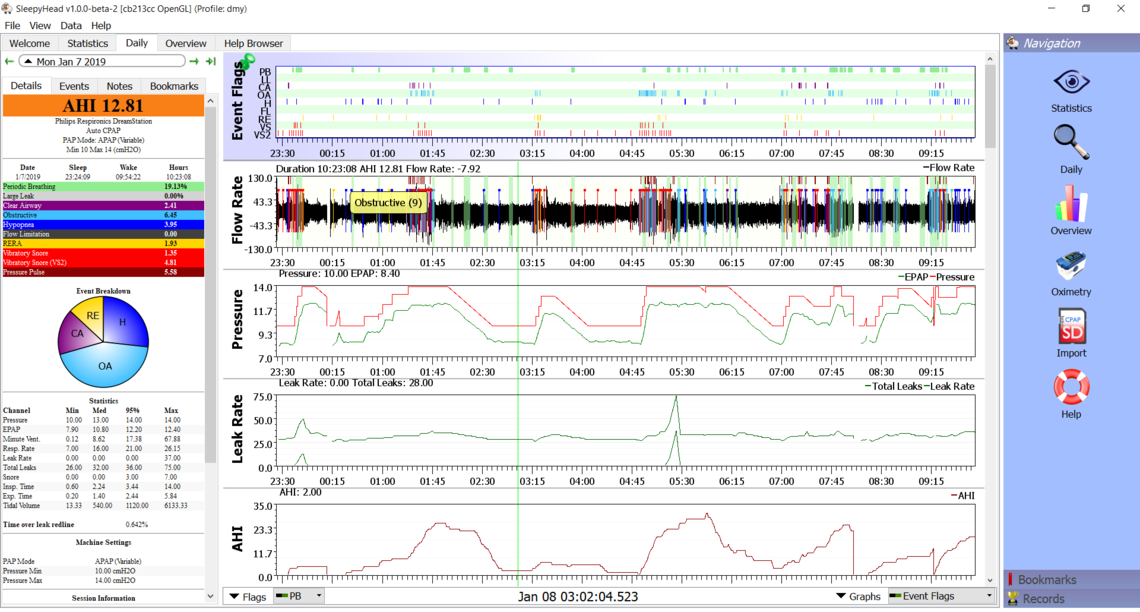The width and height of the screenshot is (1140, 612).
Task: Click the Import SD card icon
Action: (x=1071, y=327)
